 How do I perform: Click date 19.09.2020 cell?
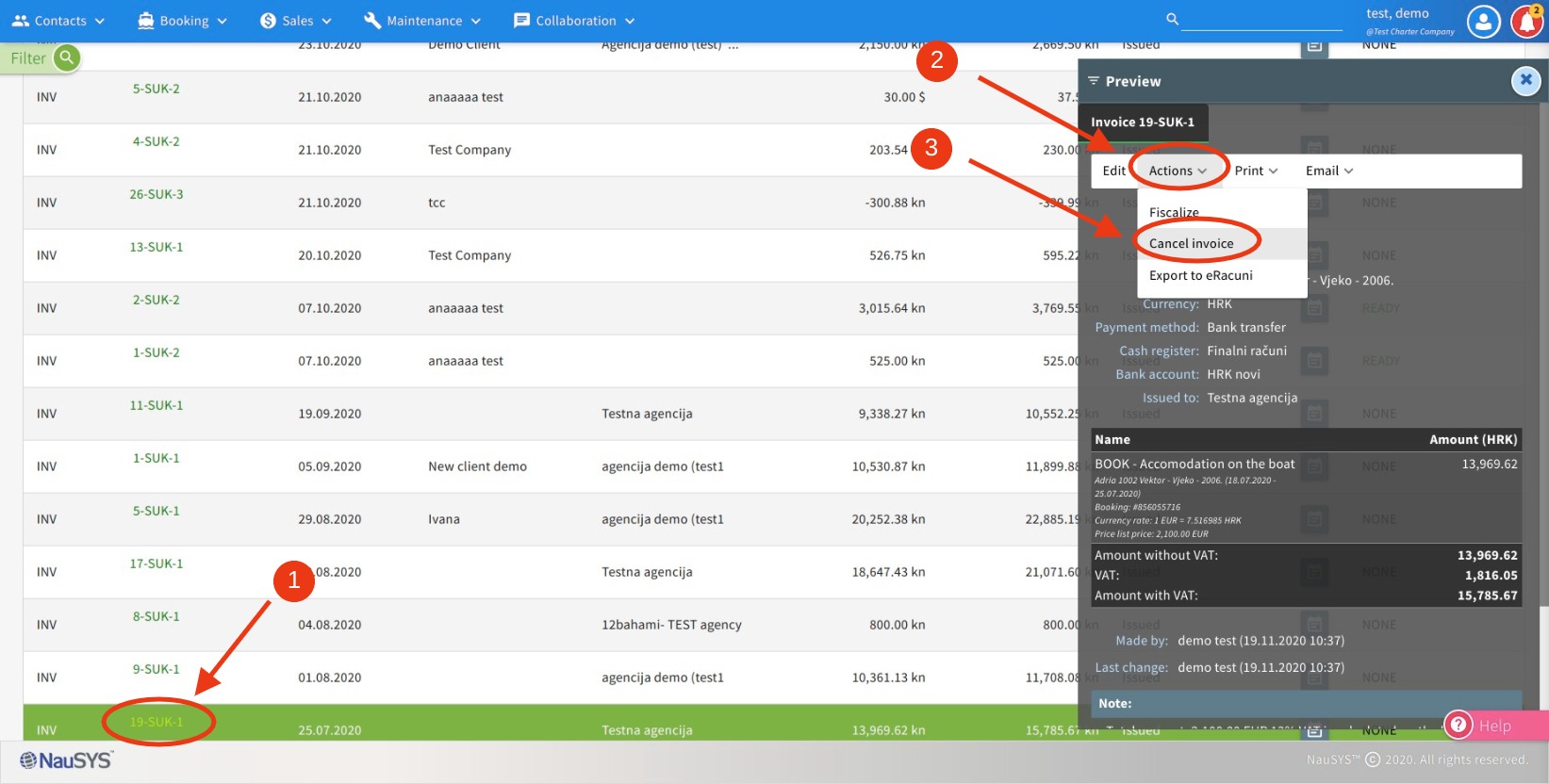click(x=330, y=414)
